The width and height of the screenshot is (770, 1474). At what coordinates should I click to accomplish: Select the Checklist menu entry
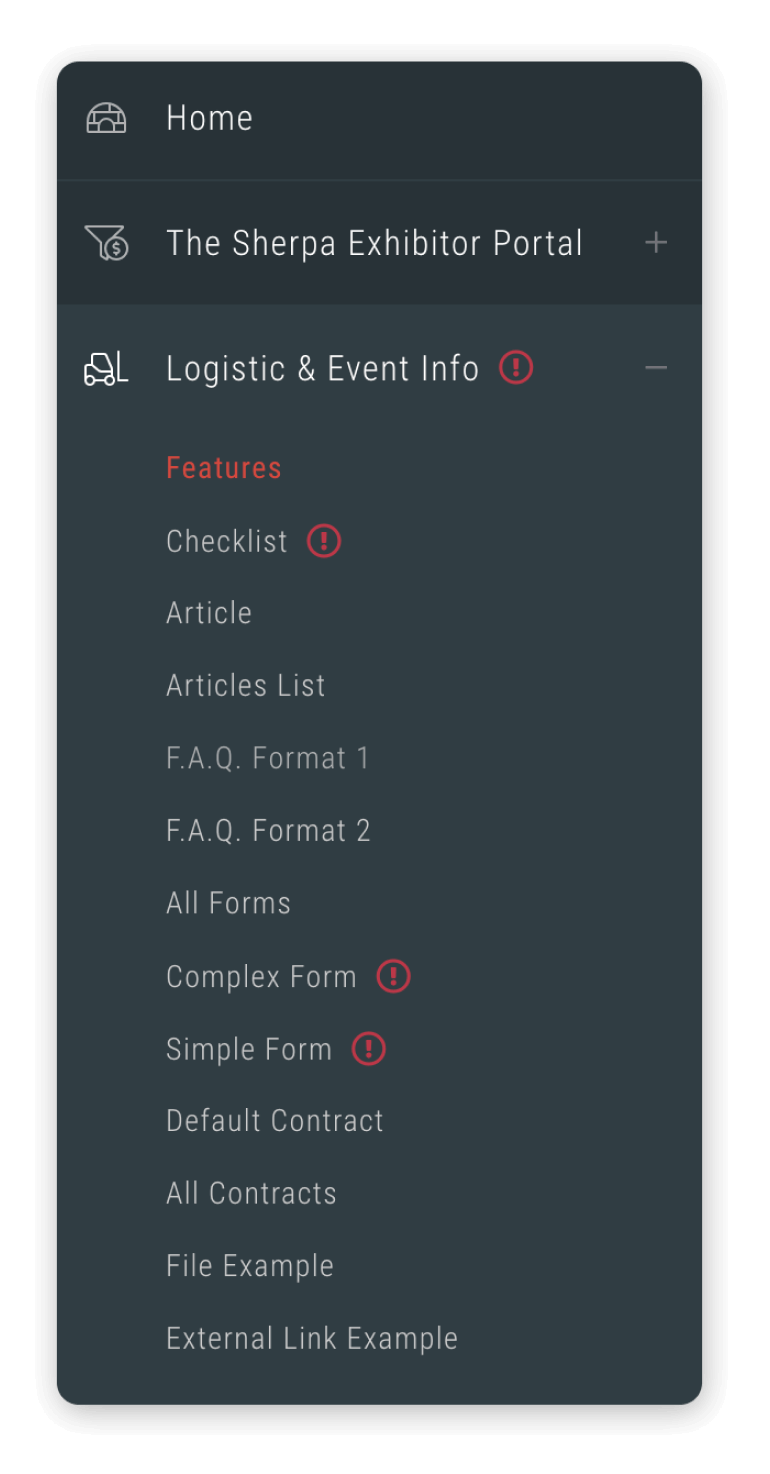tap(226, 540)
